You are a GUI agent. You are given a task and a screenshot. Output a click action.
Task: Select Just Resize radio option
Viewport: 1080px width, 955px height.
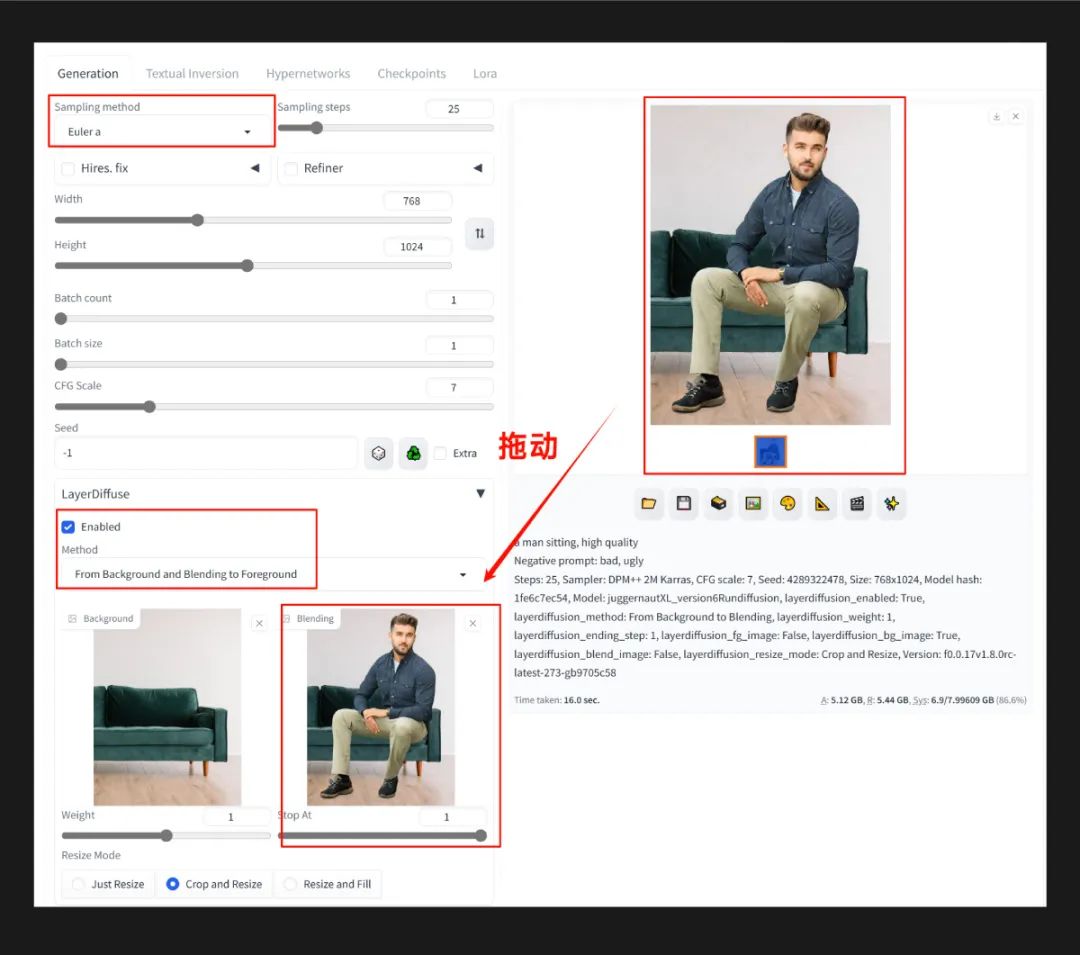(107, 883)
